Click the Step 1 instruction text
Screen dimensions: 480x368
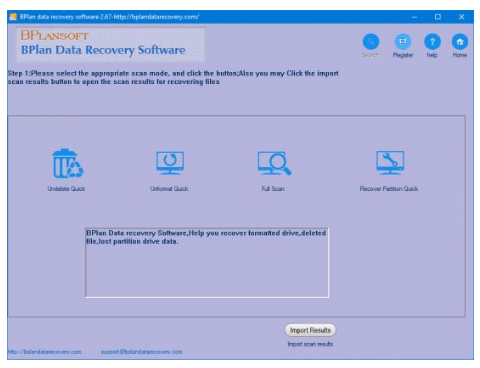173,77
